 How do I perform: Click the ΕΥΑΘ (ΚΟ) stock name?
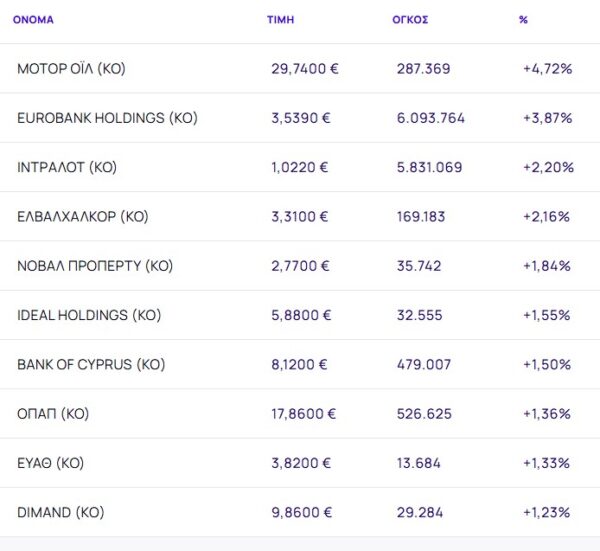click(x=50, y=463)
